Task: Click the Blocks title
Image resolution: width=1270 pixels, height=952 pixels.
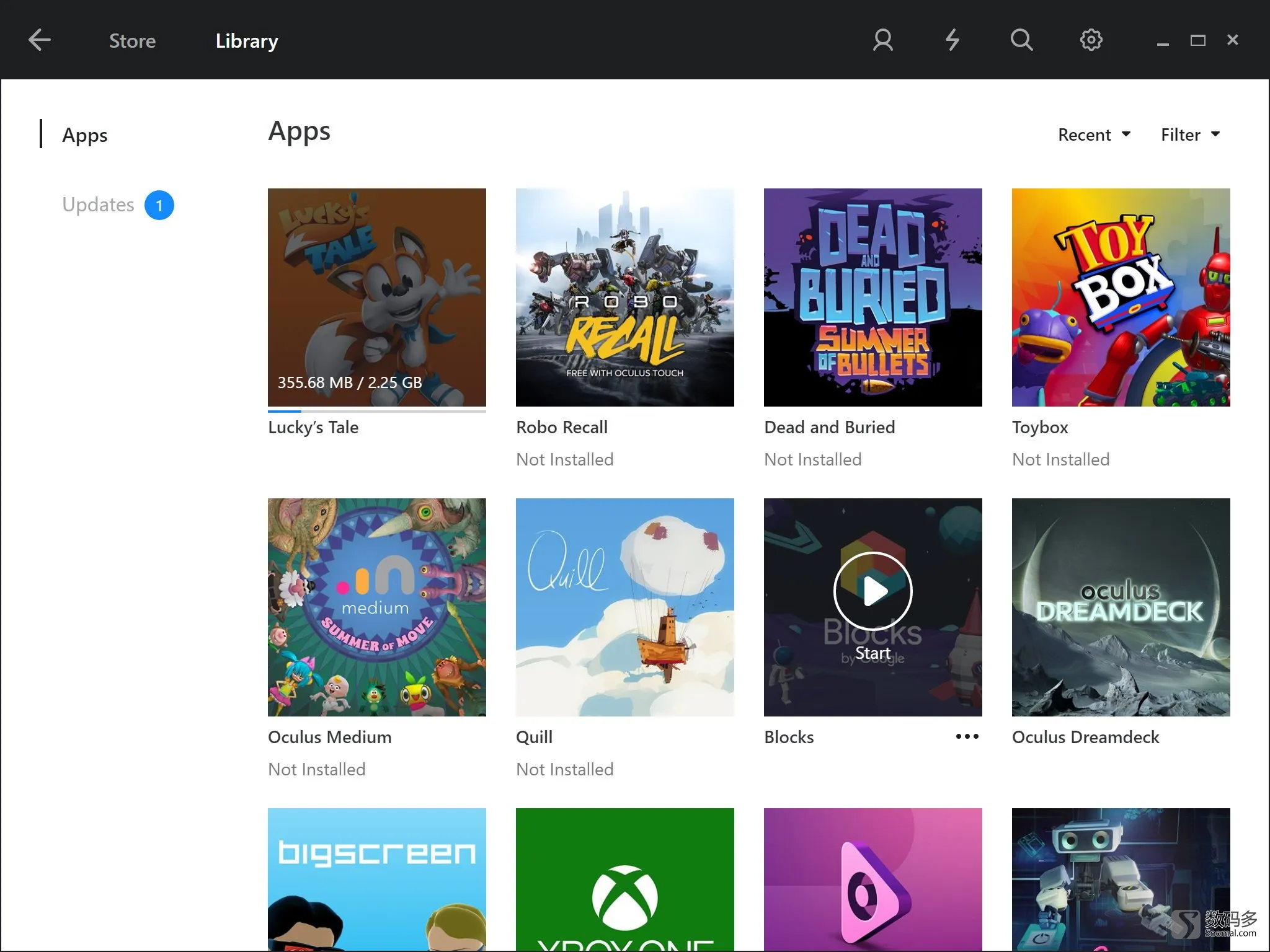Action: [789, 737]
